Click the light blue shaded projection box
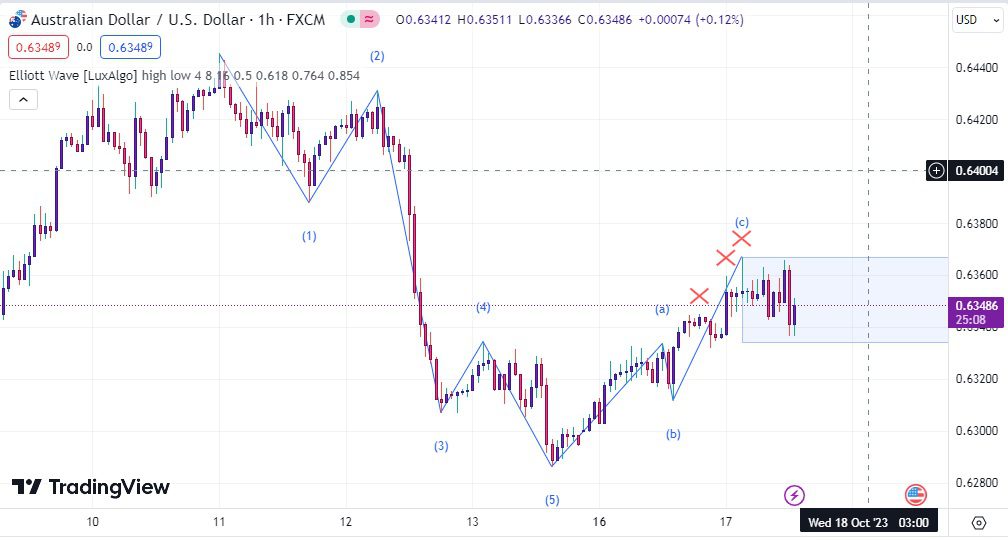 click(845, 300)
